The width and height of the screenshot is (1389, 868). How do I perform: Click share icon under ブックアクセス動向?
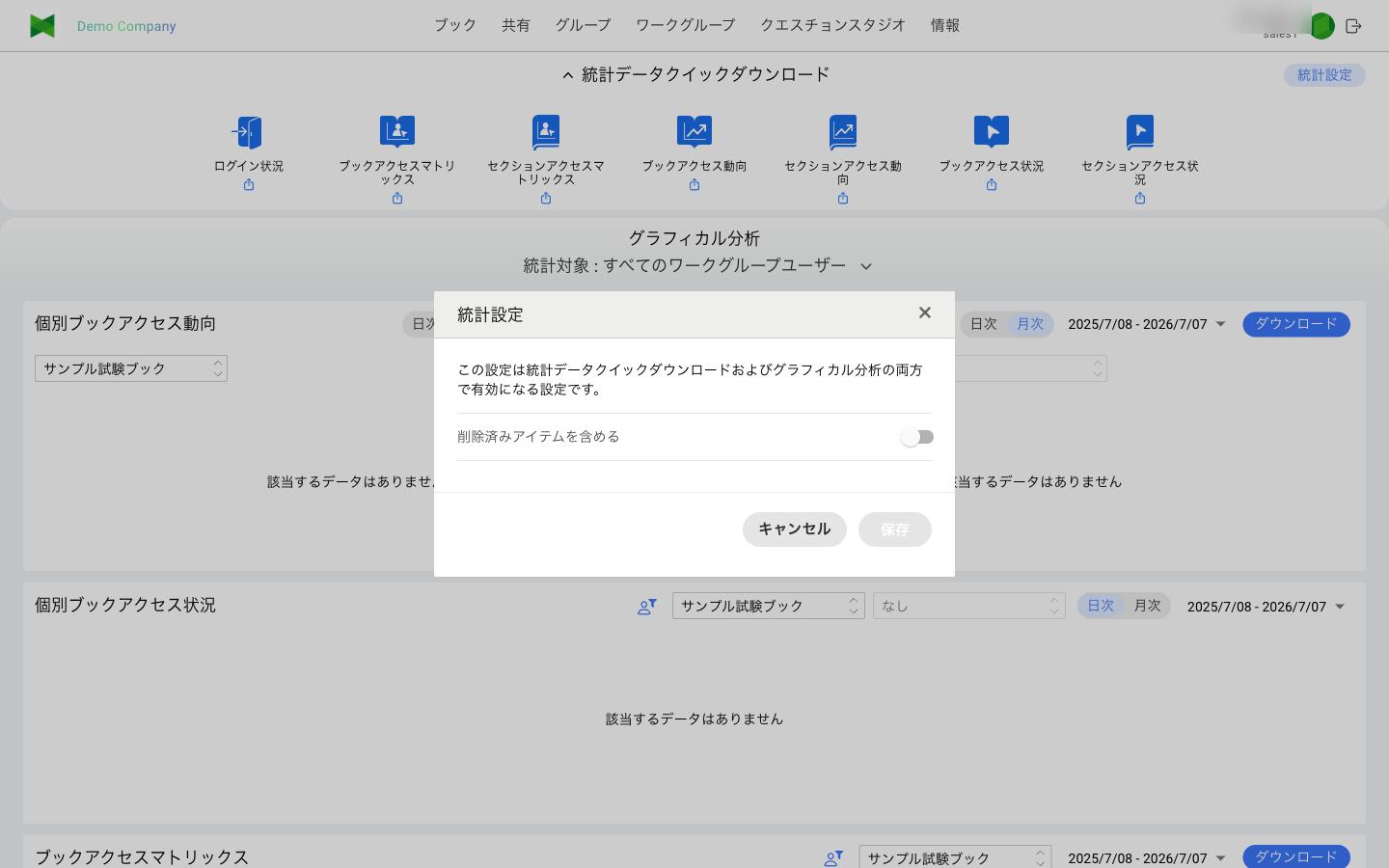694,185
